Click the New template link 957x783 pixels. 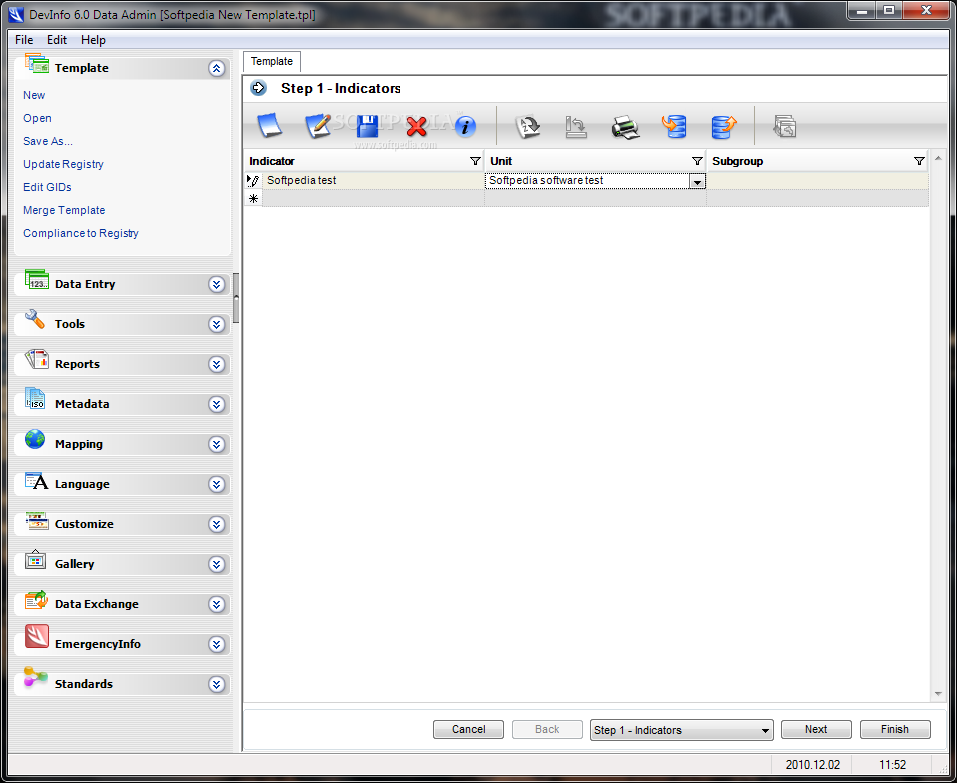coord(34,95)
